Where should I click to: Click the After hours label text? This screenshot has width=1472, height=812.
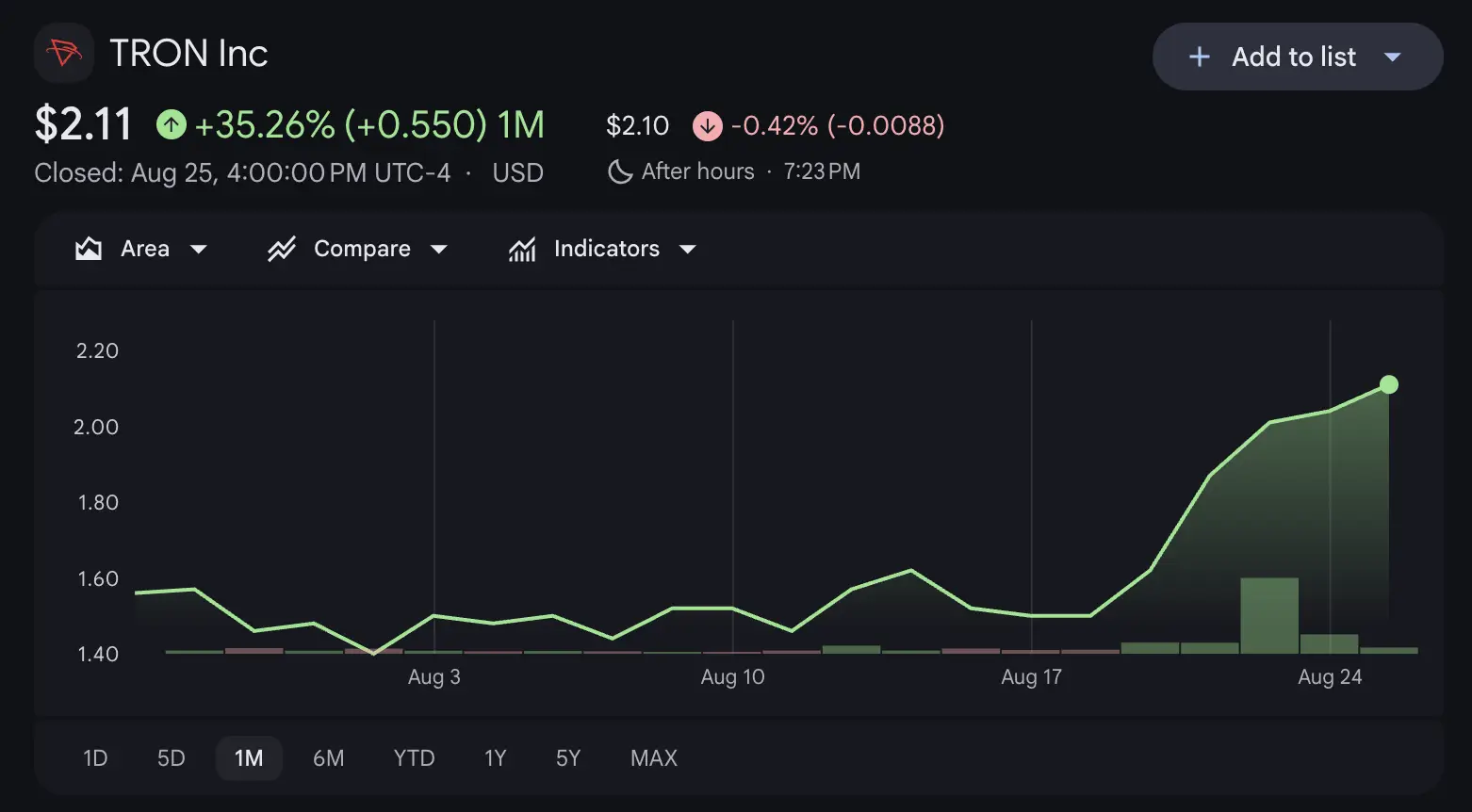pos(698,171)
